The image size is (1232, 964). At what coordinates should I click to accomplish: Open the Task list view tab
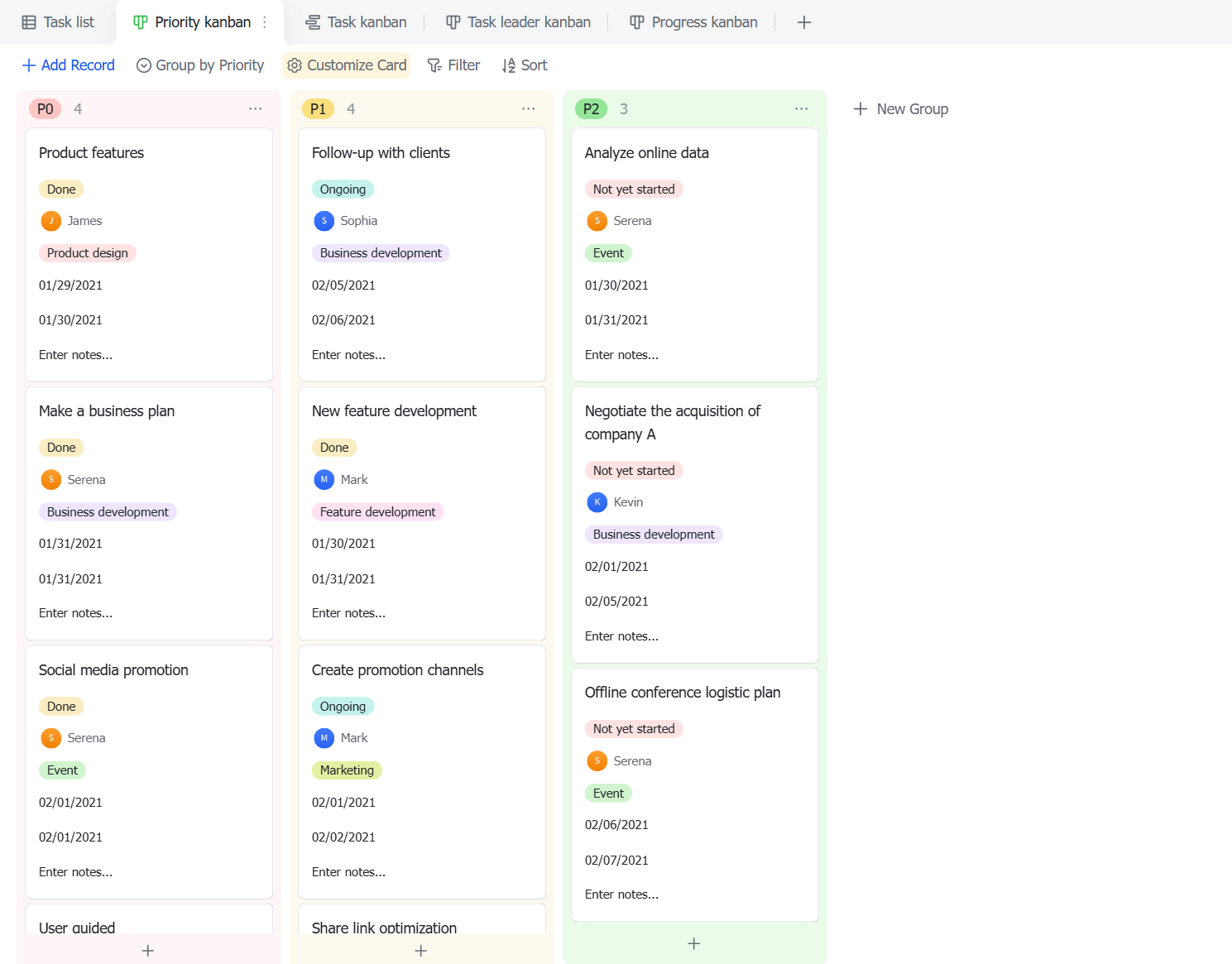point(58,22)
